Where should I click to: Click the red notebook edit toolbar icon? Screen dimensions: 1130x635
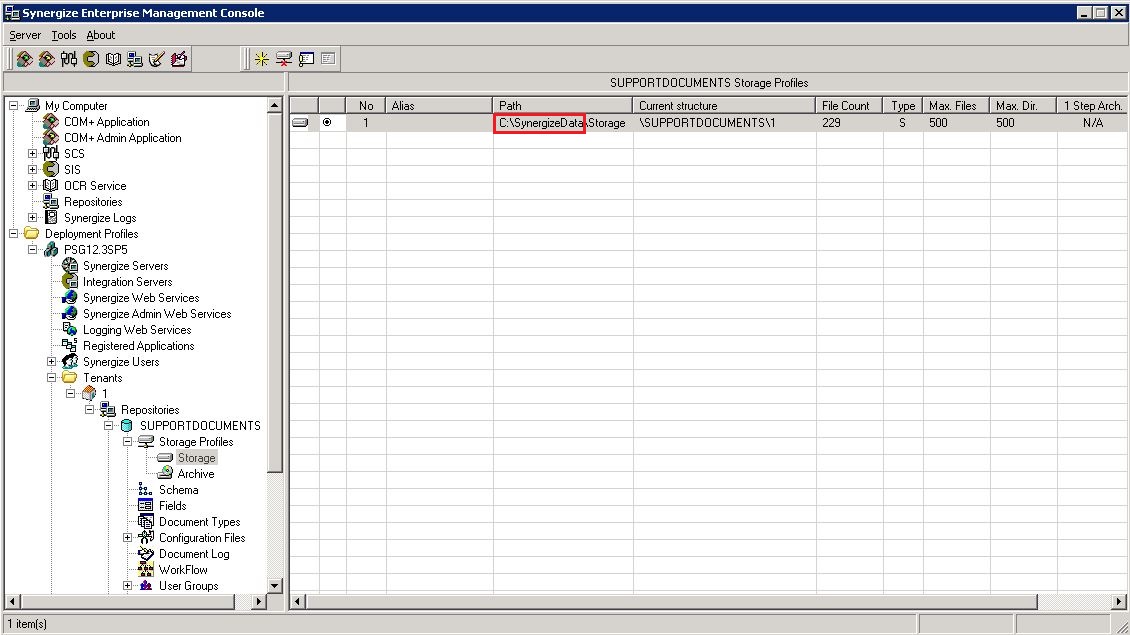click(179, 59)
